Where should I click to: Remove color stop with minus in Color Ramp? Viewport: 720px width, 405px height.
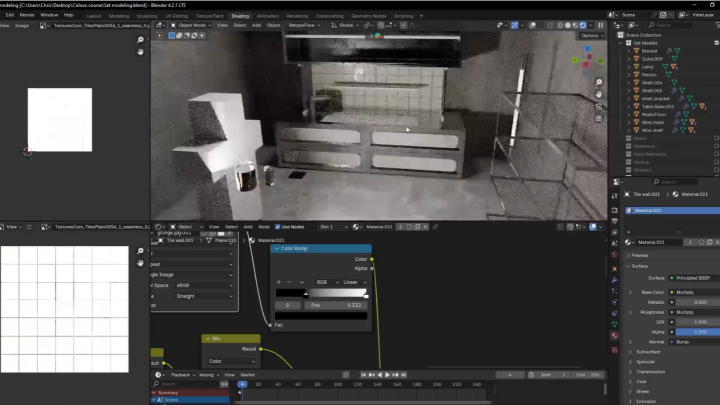[289, 282]
